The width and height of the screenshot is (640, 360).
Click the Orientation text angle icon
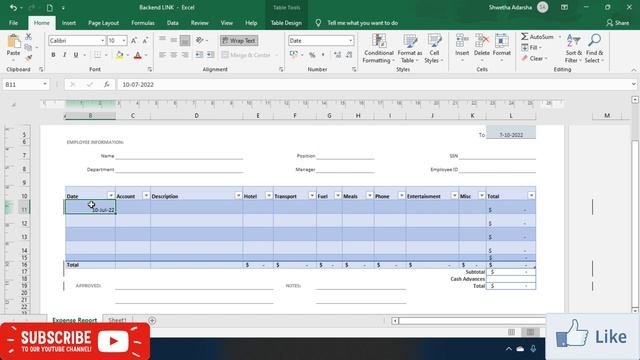pos(200,40)
